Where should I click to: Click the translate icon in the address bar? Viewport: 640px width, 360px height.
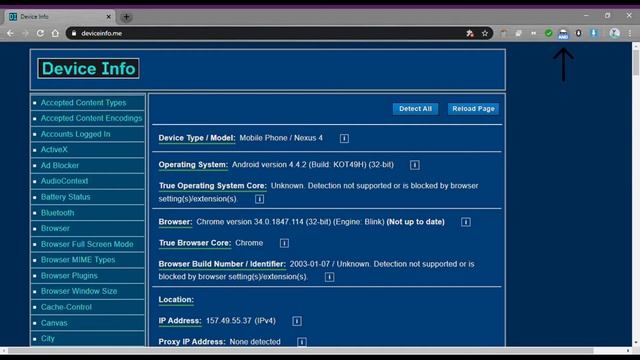click(x=470, y=33)
